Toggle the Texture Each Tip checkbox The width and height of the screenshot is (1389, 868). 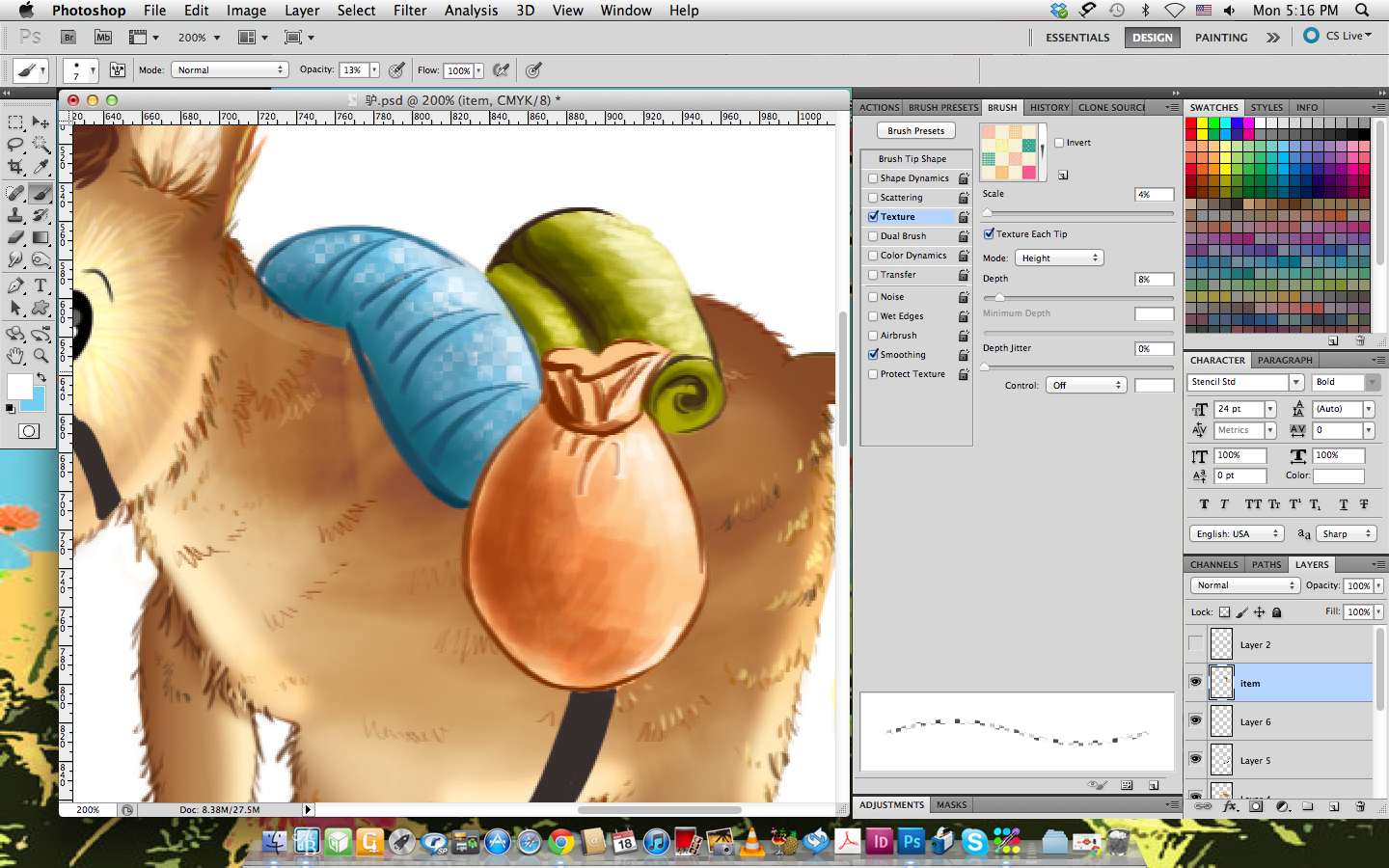click(x=989, y=233)
